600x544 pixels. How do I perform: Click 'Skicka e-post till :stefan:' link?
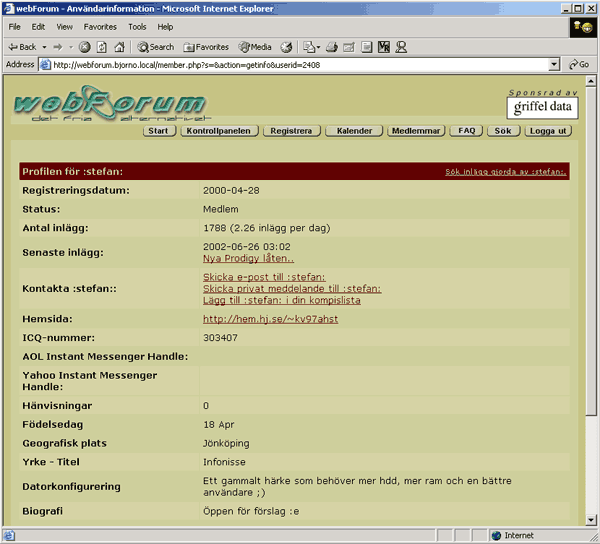[264, 277]
